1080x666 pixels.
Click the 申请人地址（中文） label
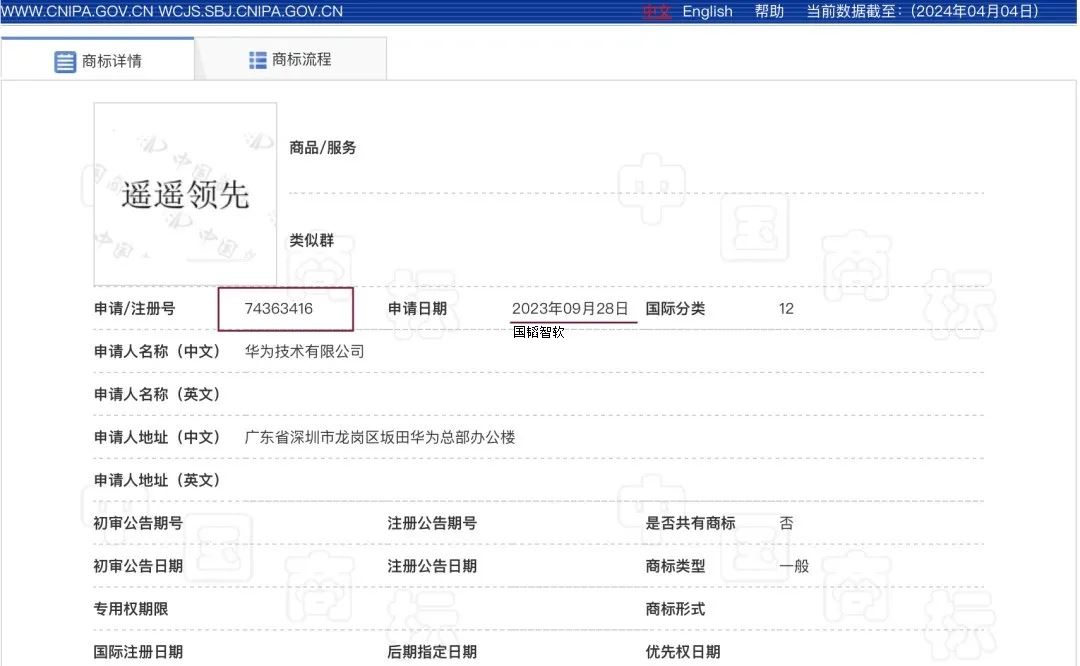click(157, 437)
